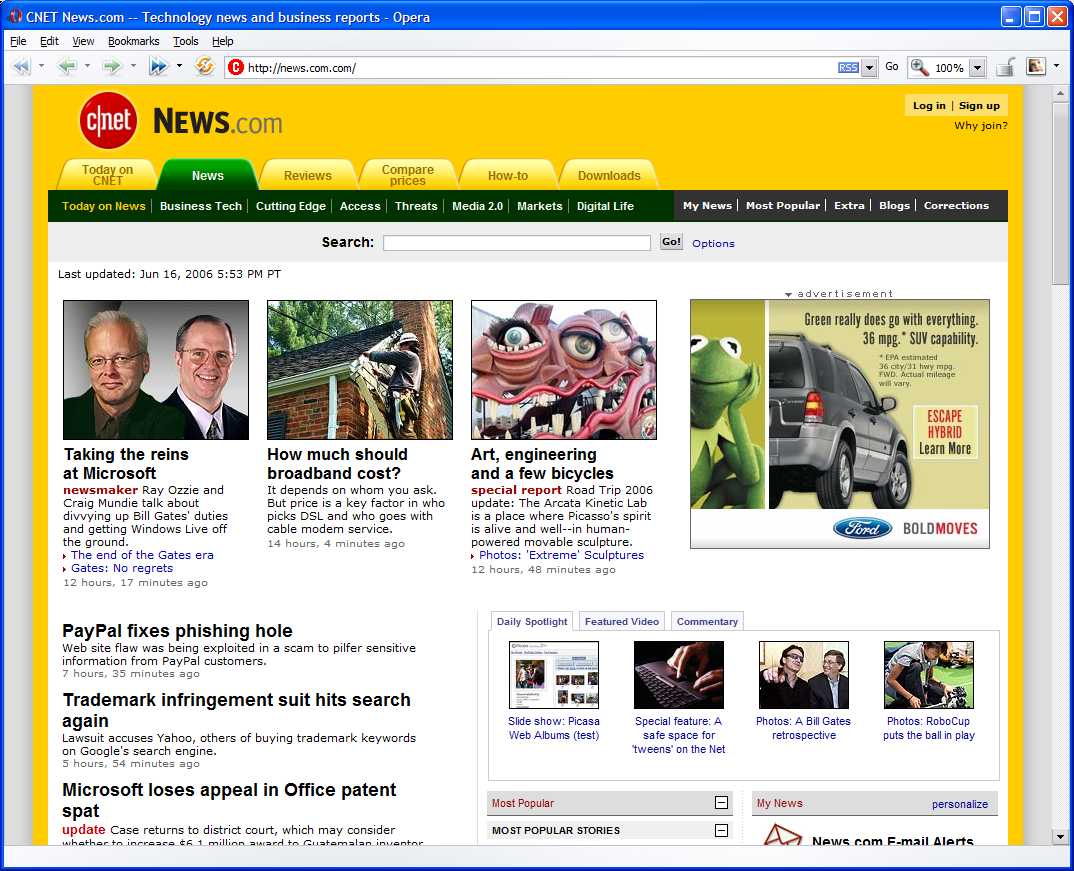Select the Daily Spotlight tab
Image resolution: width=1074 pixels, height=871 pixels.
(x=532, y=621)
